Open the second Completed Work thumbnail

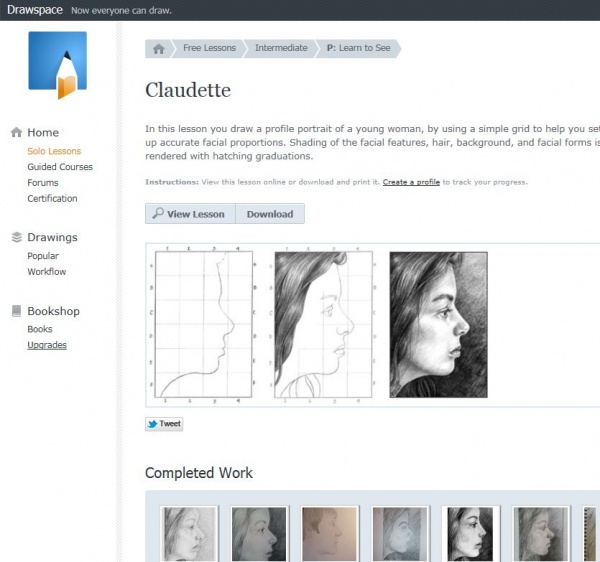pos(259,534)
